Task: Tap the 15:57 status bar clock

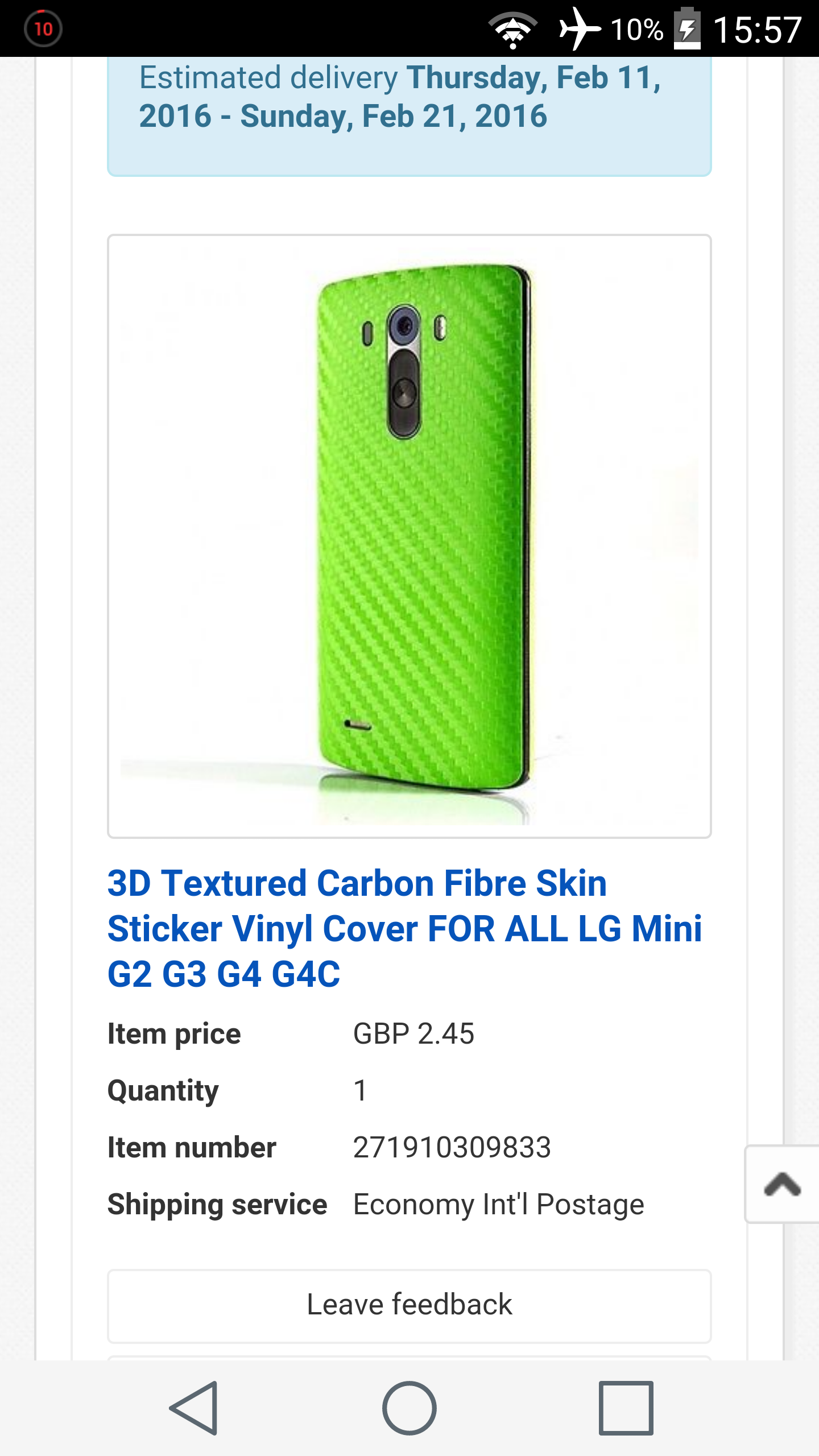Action: point(758,30)
